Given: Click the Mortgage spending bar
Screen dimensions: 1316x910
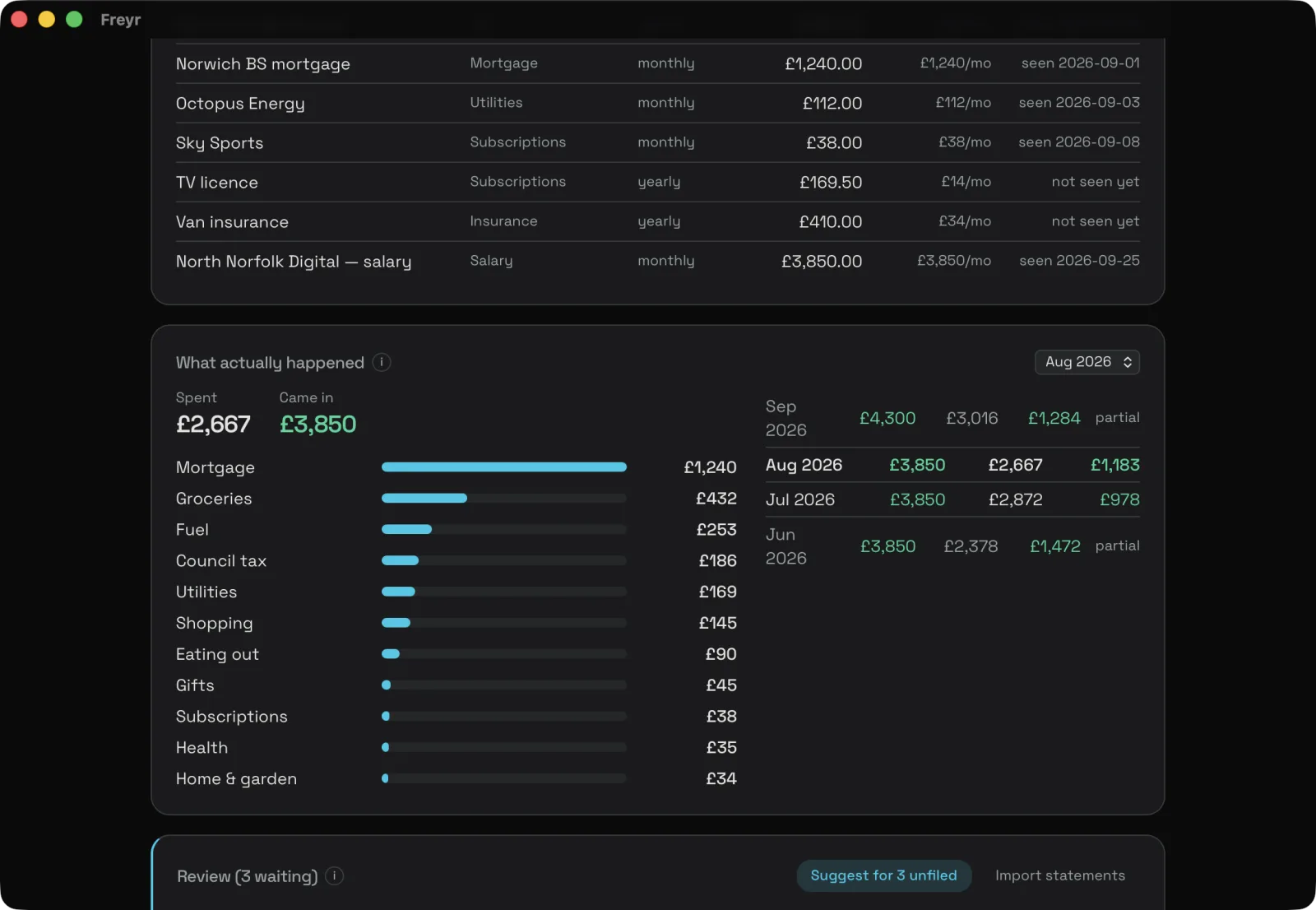Looking at the screenshot, I should [504, 467].
